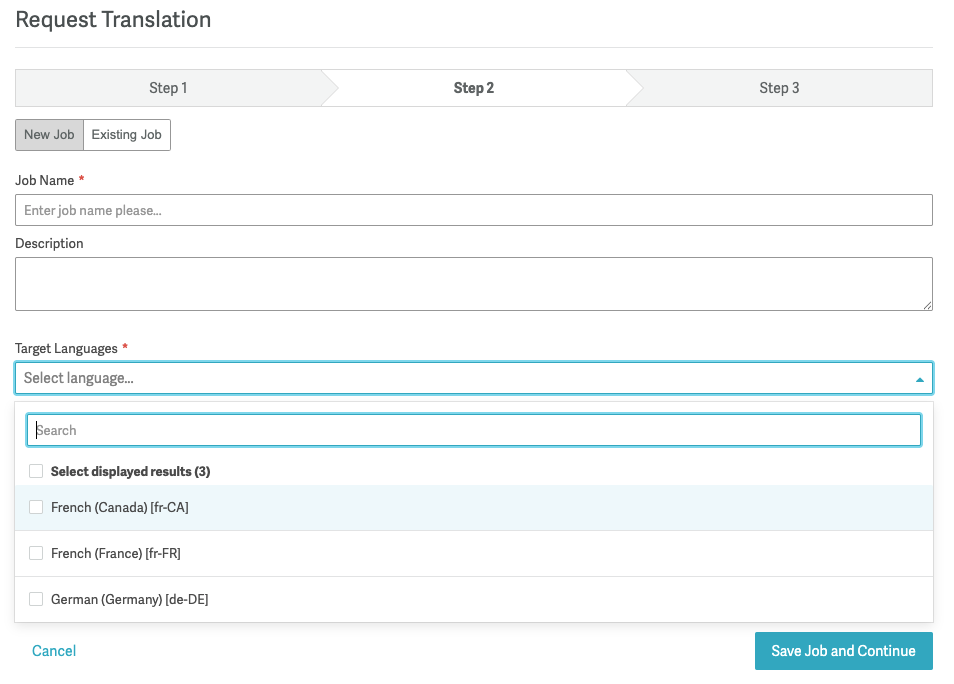Toggle the Select displayed results checkbox
Image resolution: width=954 pixels, height=684 pixels.
tap(36, 471)
